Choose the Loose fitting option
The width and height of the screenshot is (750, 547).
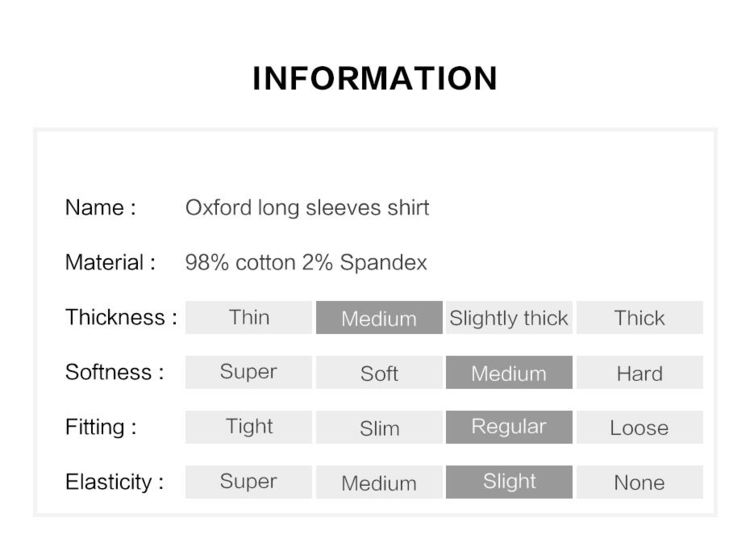pos(640,427)
